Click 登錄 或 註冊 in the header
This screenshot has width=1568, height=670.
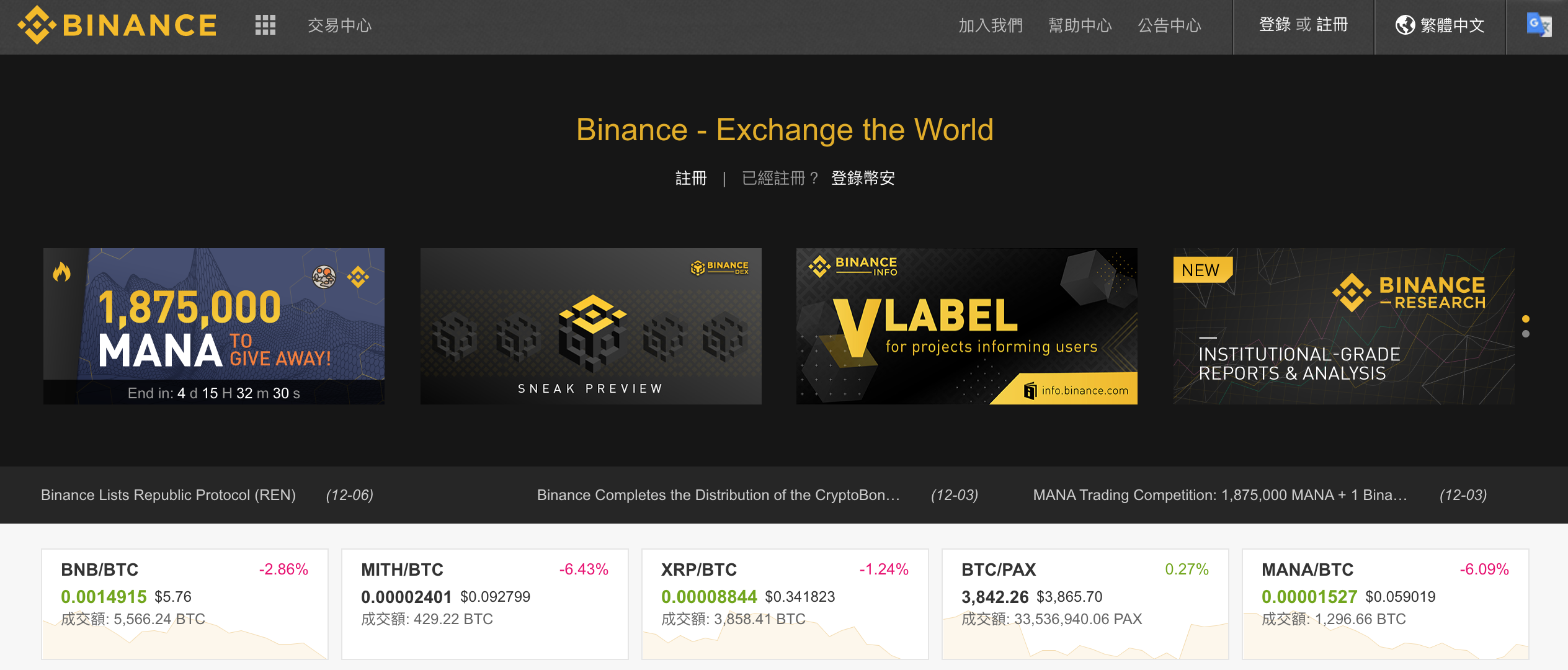(x=1303, y=25)
